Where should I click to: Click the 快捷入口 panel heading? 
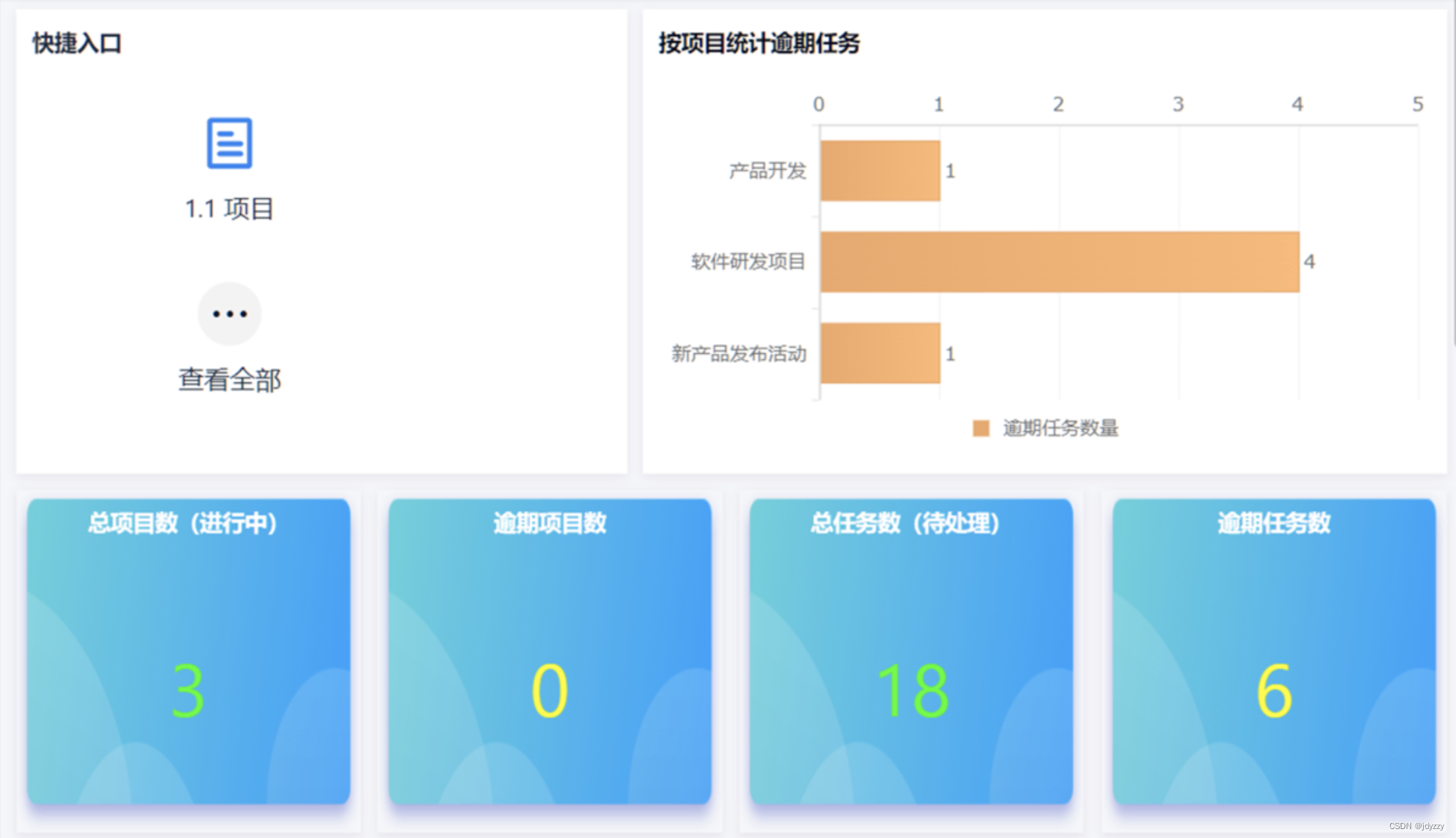click(x=77, y=43)
